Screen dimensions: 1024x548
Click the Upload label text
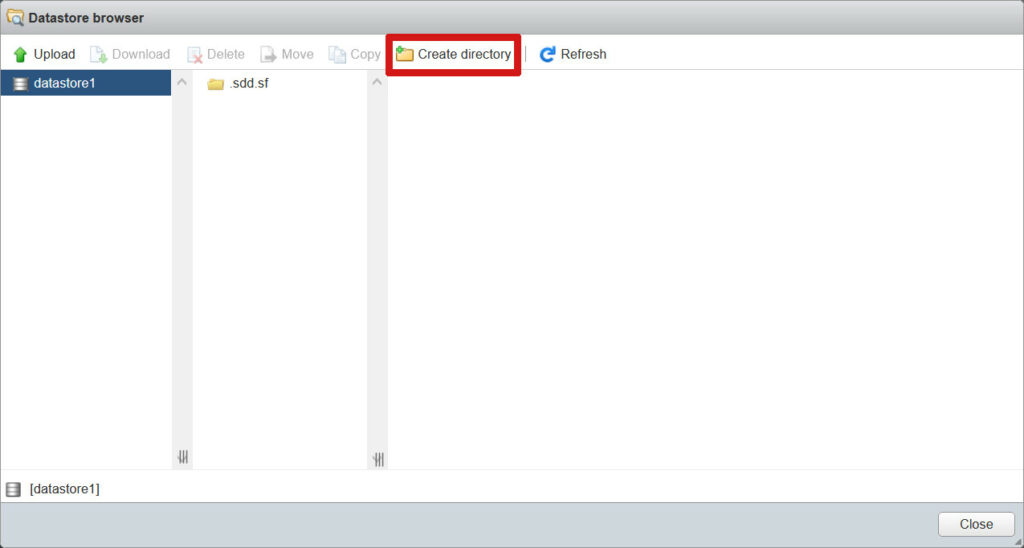coord(54,54)
